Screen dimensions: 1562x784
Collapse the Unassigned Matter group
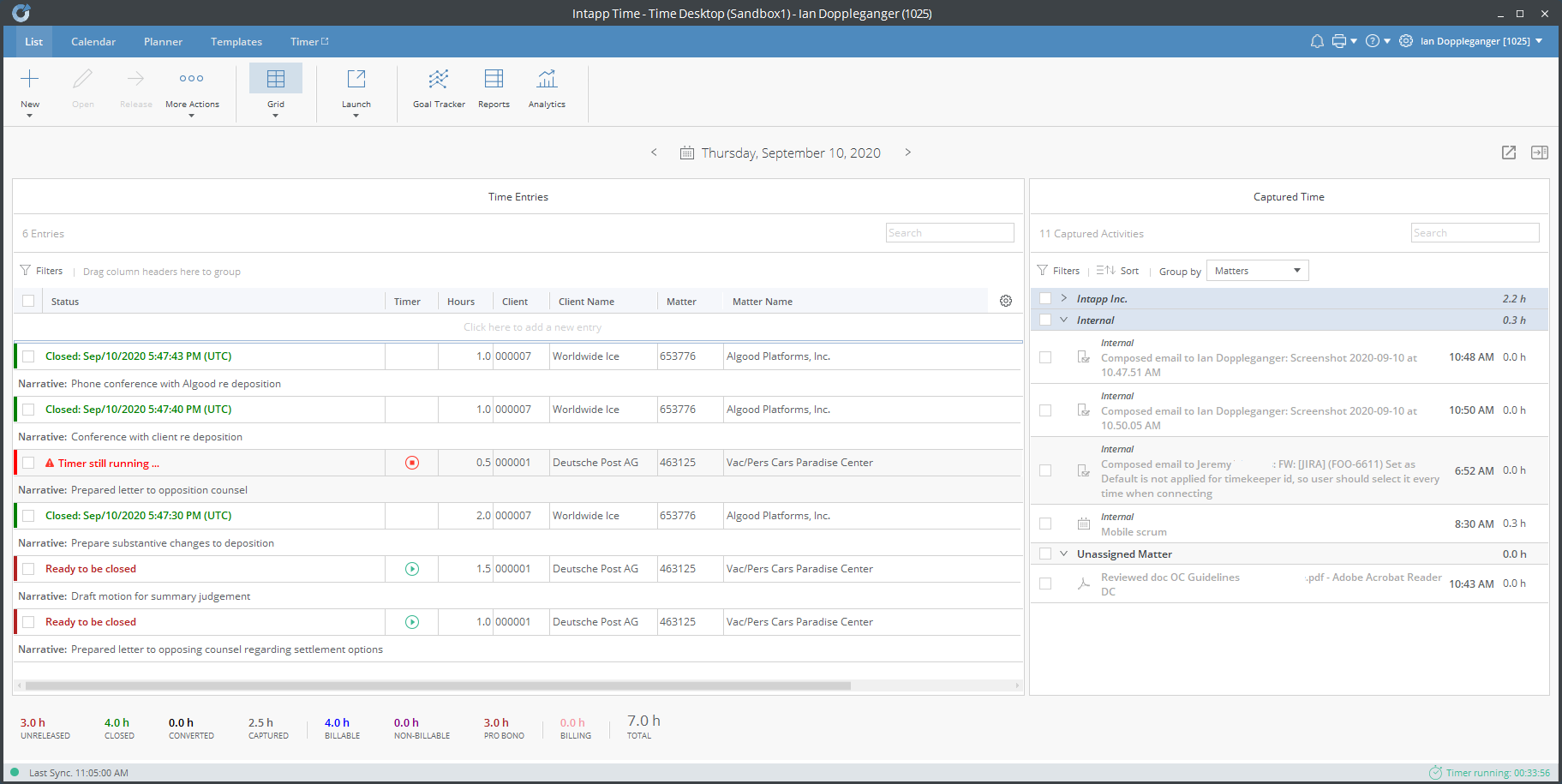[1064, 553]
